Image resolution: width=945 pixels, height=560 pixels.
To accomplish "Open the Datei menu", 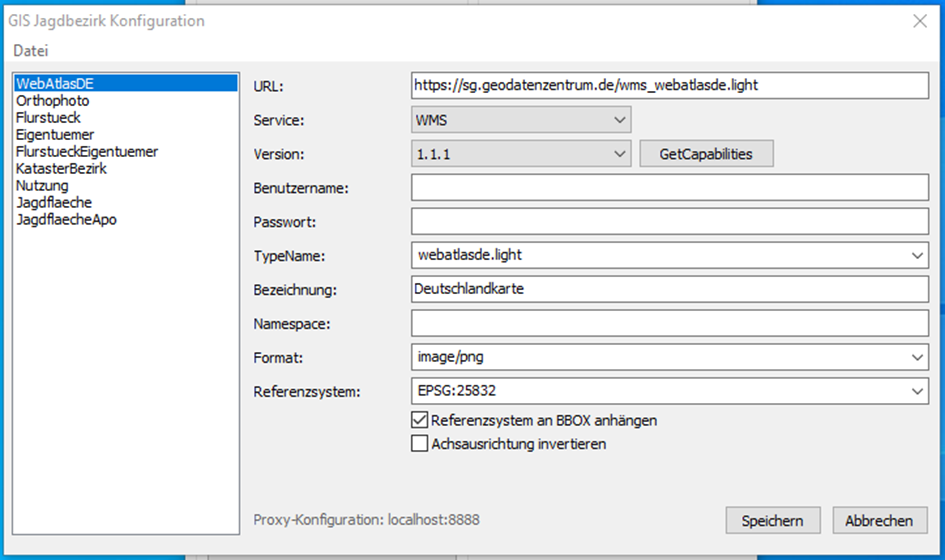I will point(30,51).
